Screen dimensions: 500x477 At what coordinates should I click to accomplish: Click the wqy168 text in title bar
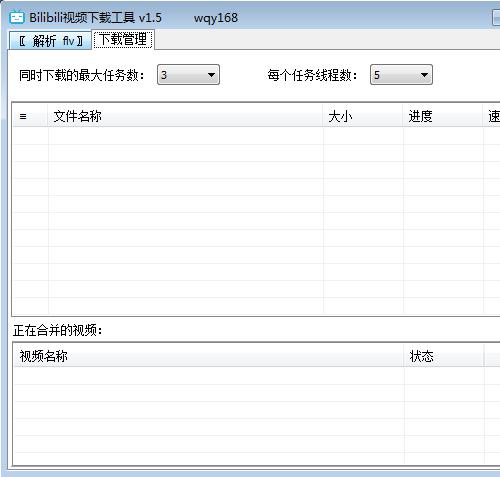(x=216, y=18)
